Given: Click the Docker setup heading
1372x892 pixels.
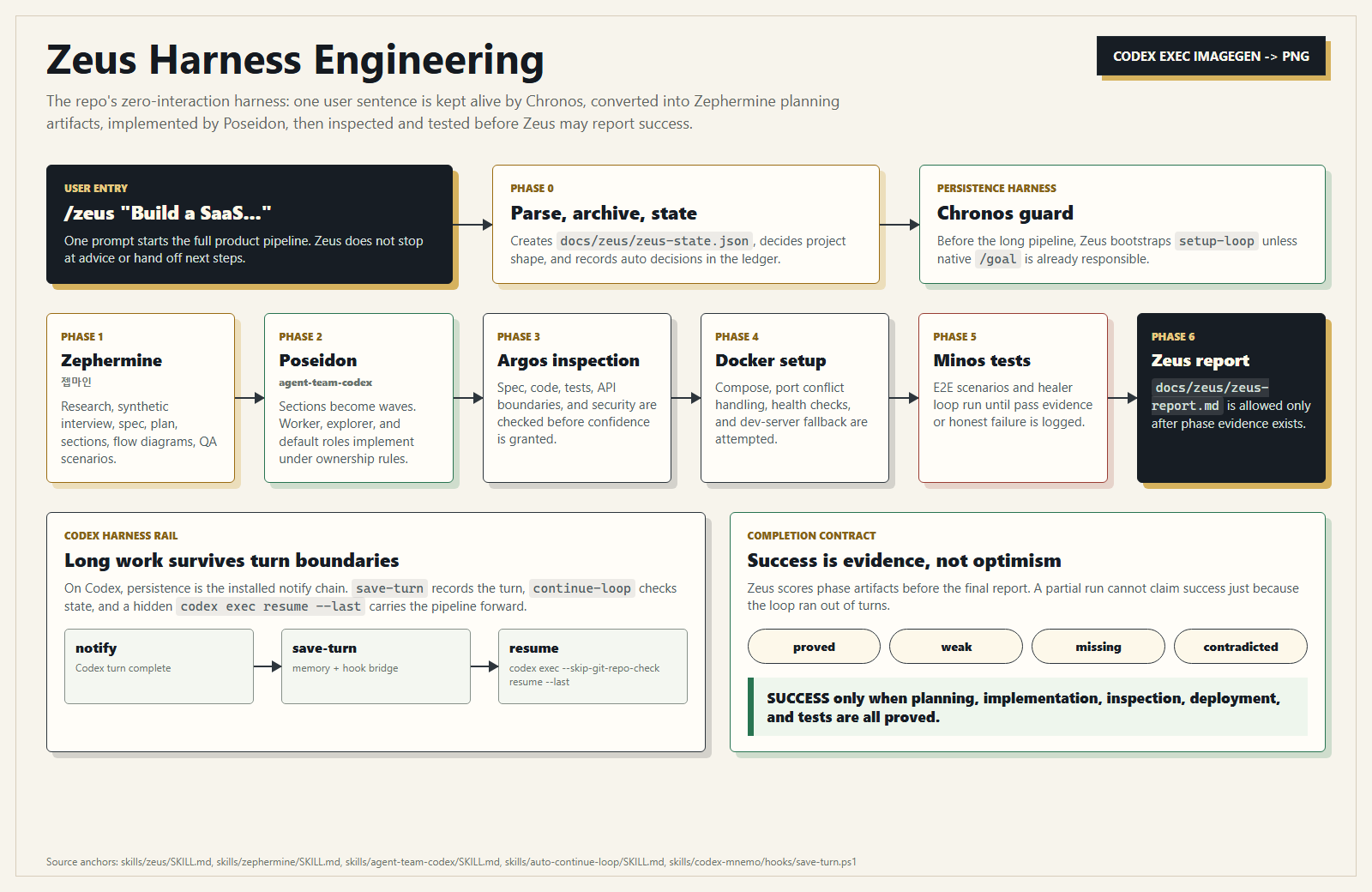Looking at the screenshot, I should (x=771, y=360).
